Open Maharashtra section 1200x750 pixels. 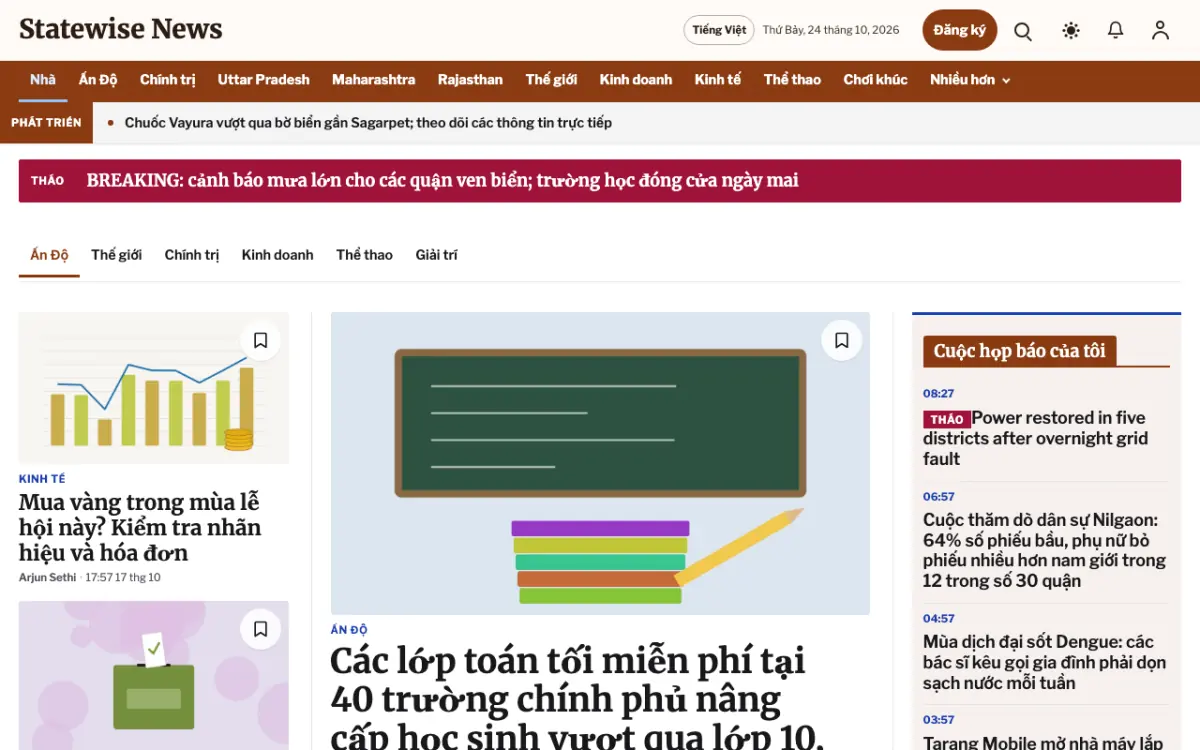[x=374, y=80]
